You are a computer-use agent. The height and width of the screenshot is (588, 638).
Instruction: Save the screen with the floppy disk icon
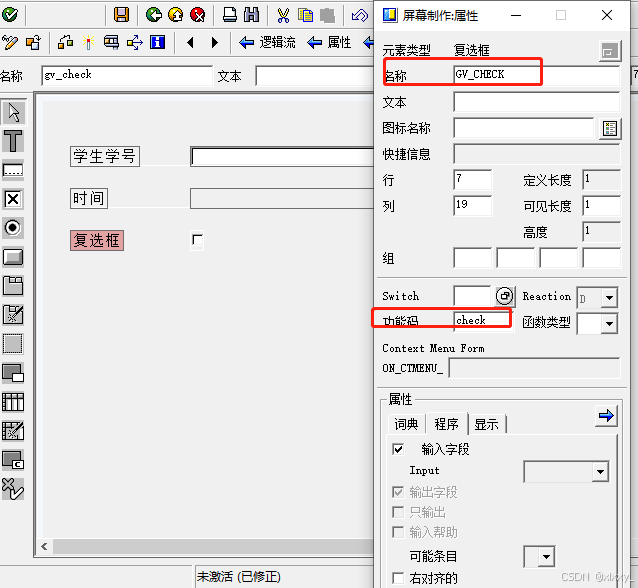tap(121, 15)
